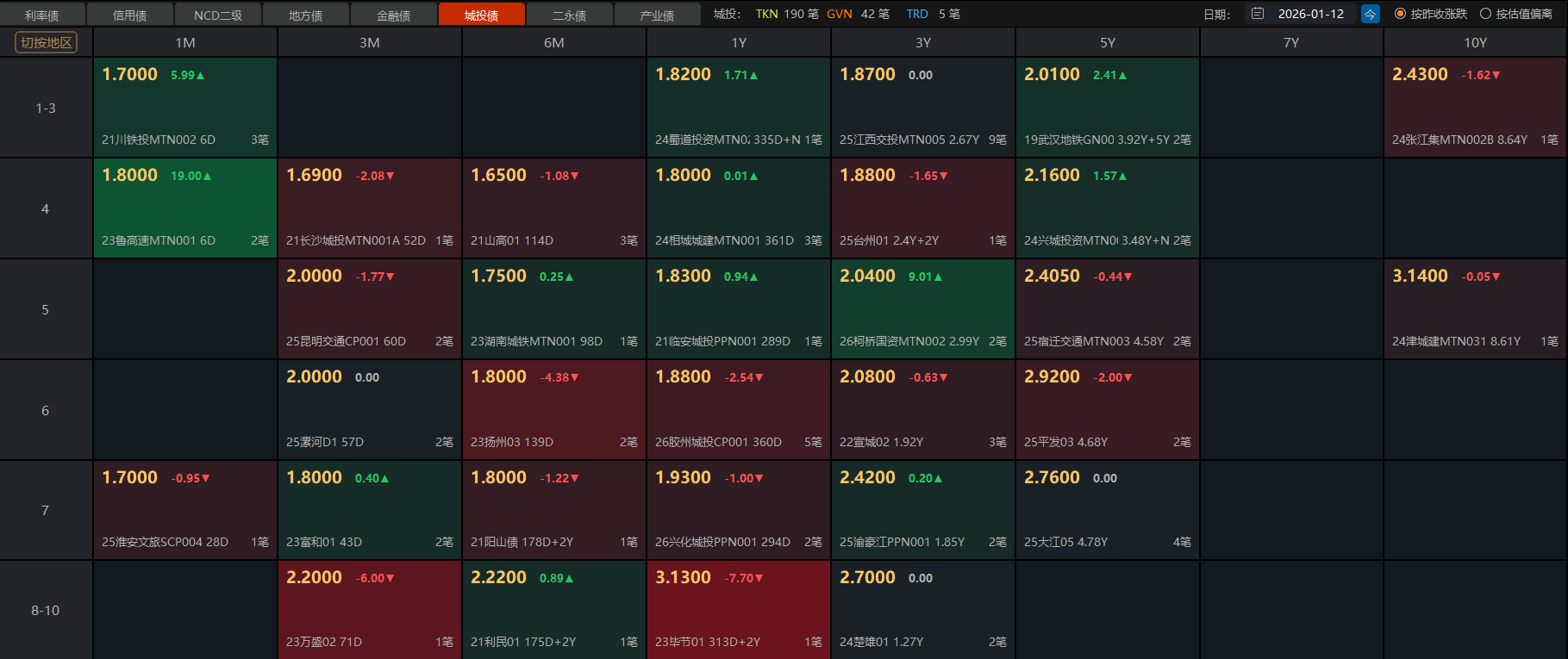This screenshot has width=1568, height=659.
Task: Click the 1Y column header
Action: tap(739, 42)
